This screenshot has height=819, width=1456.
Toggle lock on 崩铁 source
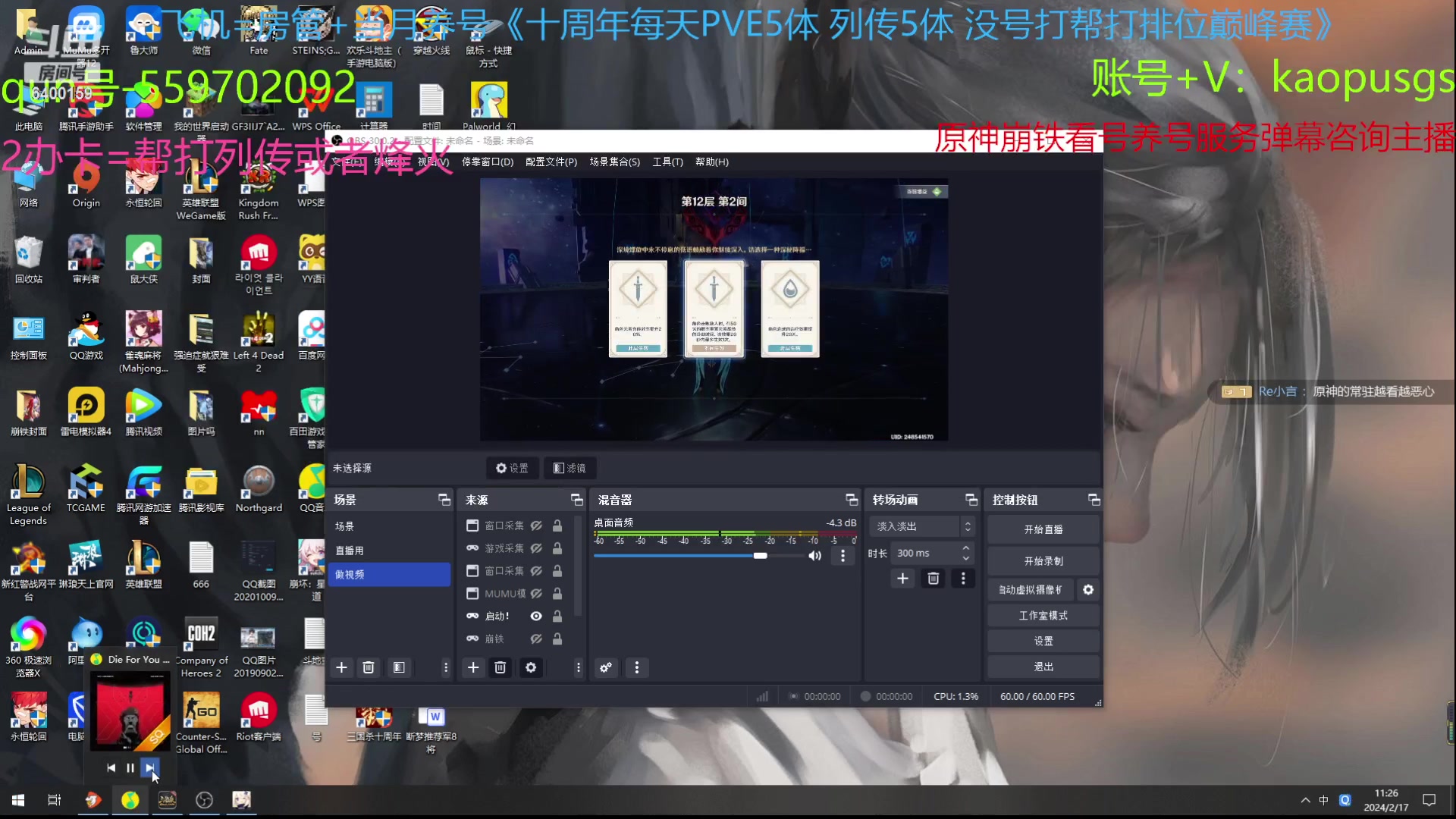[557, 639]
